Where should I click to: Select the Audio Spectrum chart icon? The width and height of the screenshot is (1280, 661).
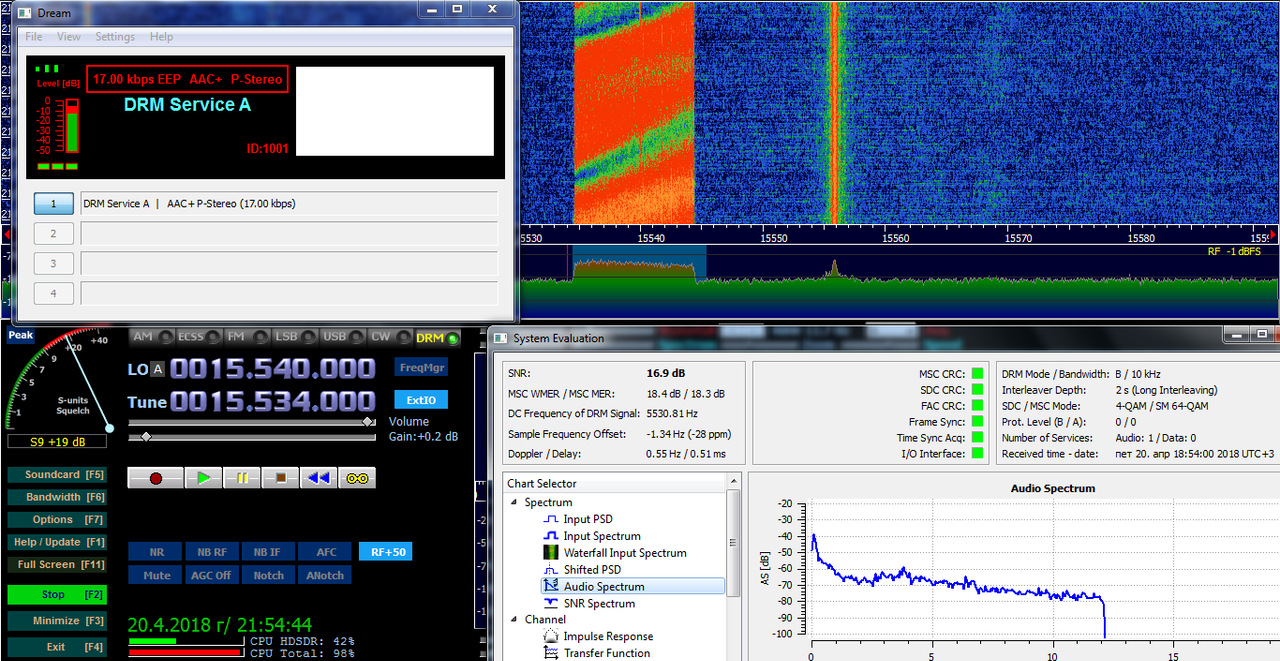coord(551,586)
